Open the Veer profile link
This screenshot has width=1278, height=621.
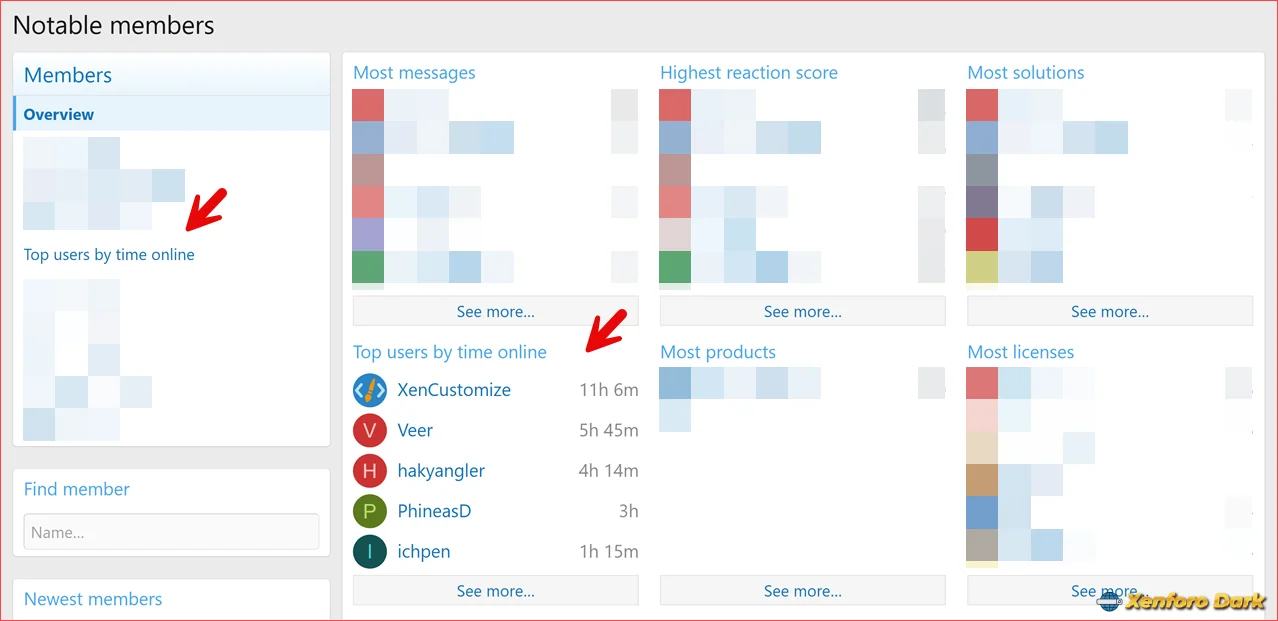415,430
